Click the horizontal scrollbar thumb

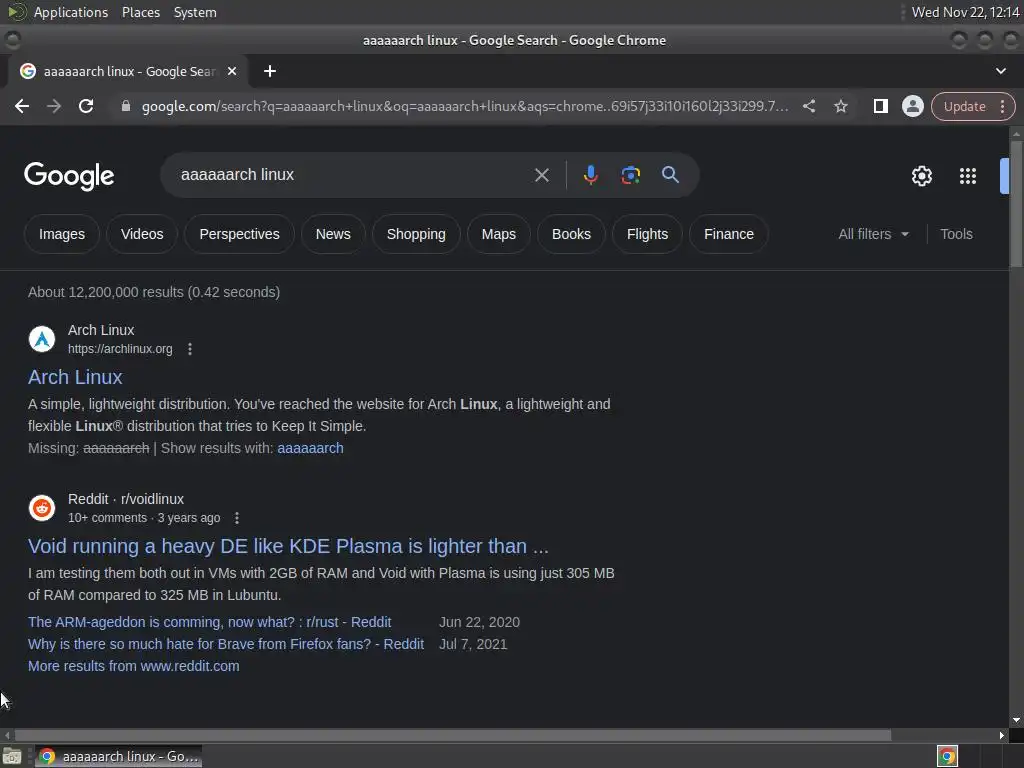[453, 735]
